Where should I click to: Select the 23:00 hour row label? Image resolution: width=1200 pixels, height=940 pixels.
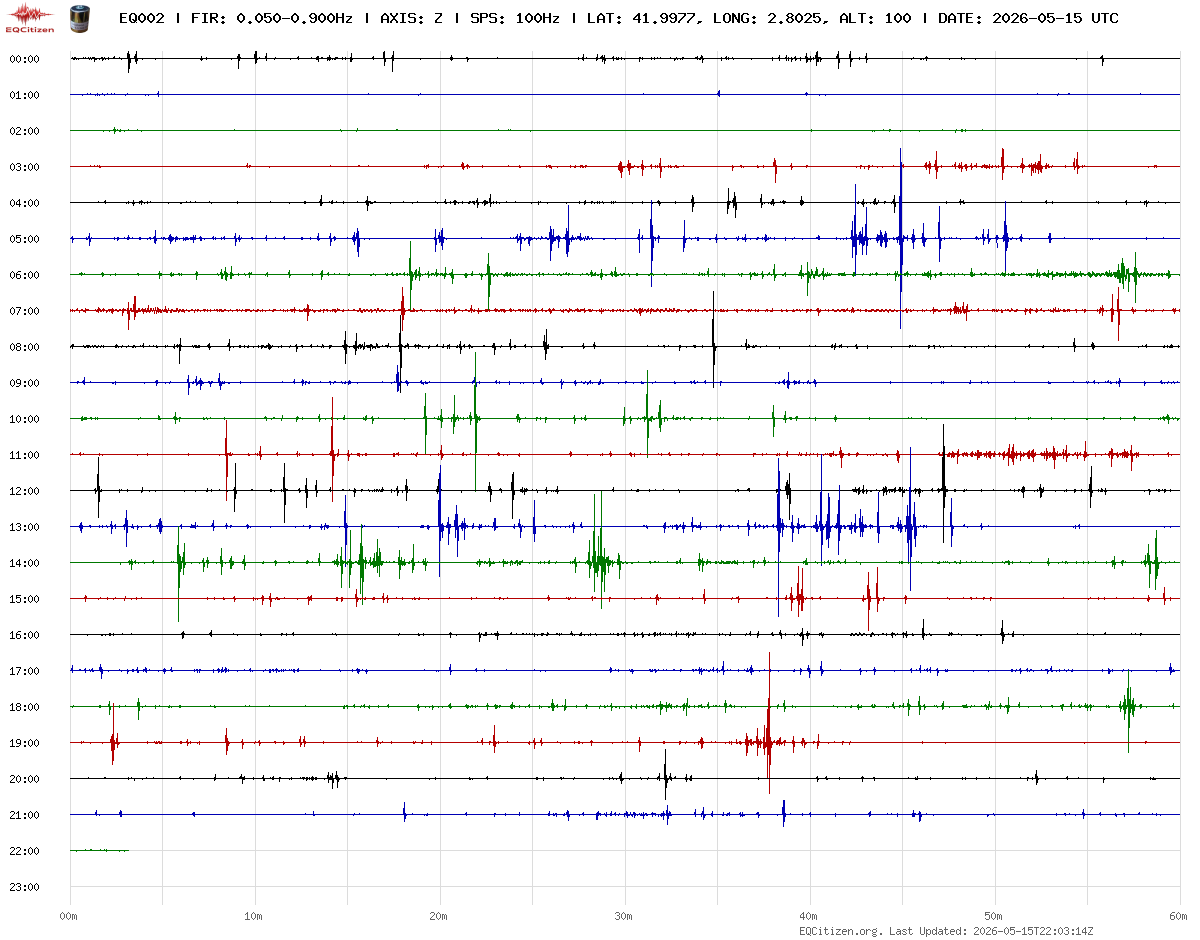(24, 887)
